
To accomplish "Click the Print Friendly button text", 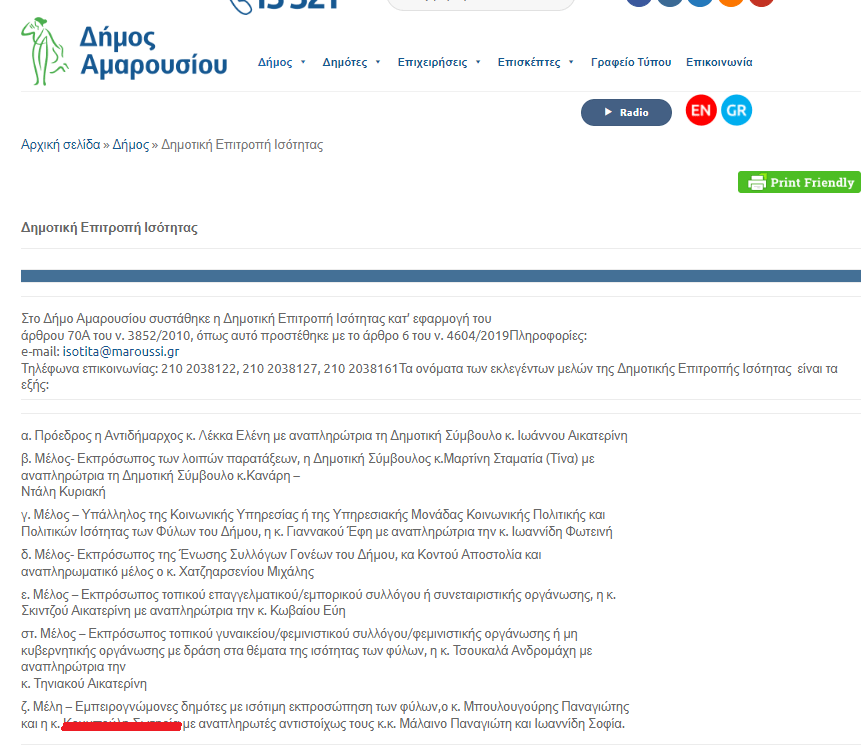I will click(x=812, y=183).
